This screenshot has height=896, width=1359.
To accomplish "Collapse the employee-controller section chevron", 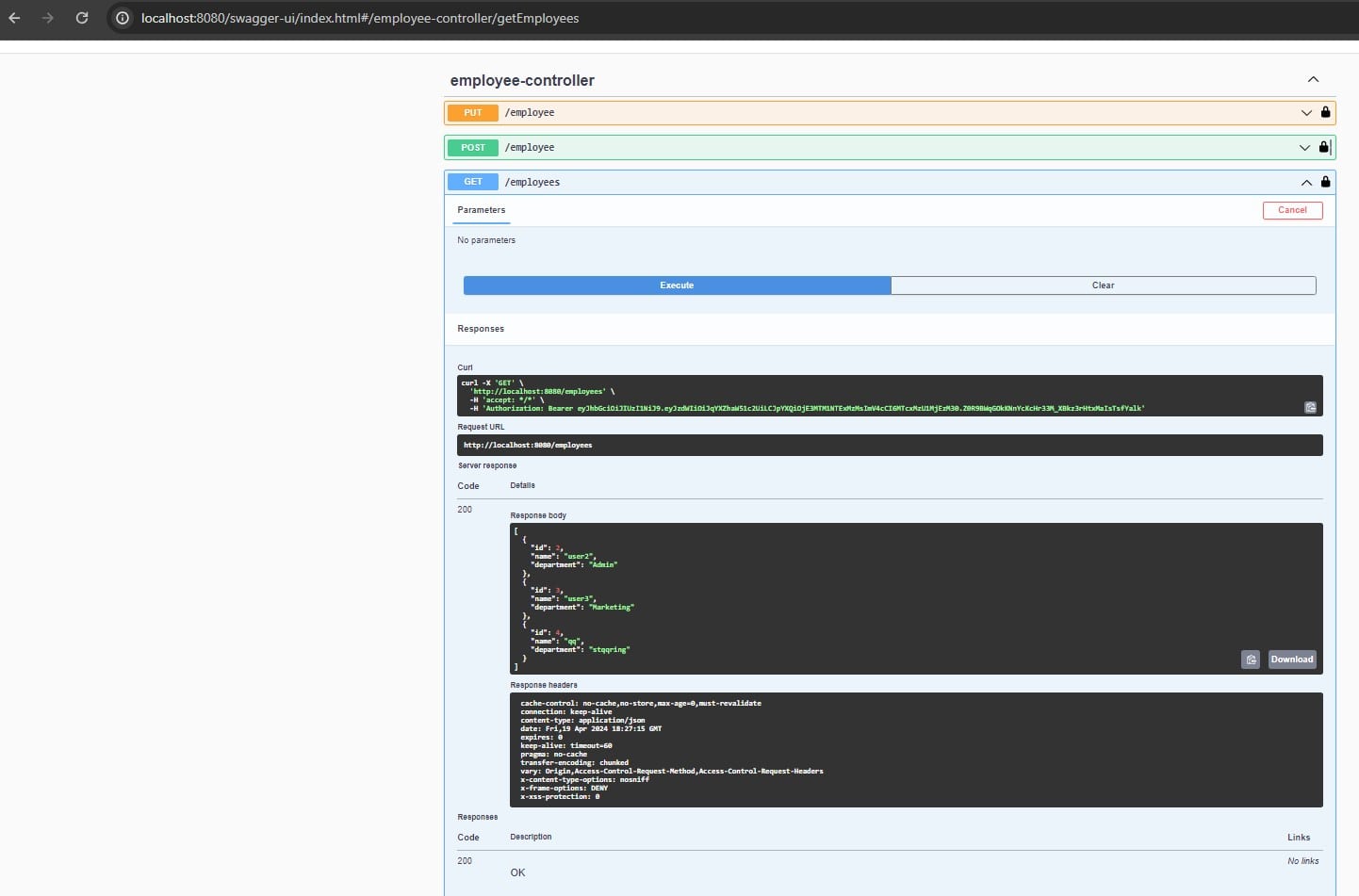I will tap(1313, 80).
